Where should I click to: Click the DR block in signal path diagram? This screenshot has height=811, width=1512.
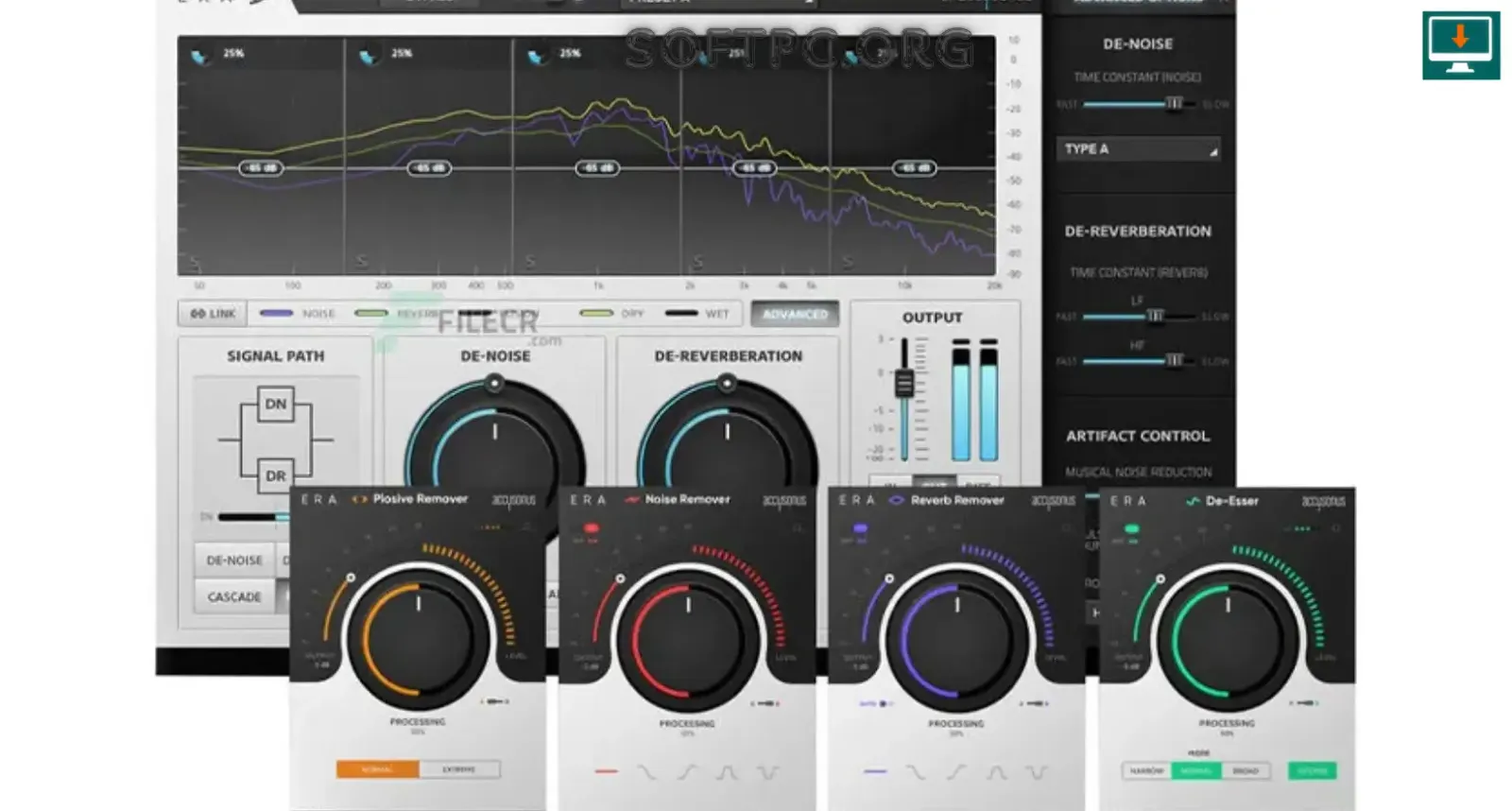[275, 475]
